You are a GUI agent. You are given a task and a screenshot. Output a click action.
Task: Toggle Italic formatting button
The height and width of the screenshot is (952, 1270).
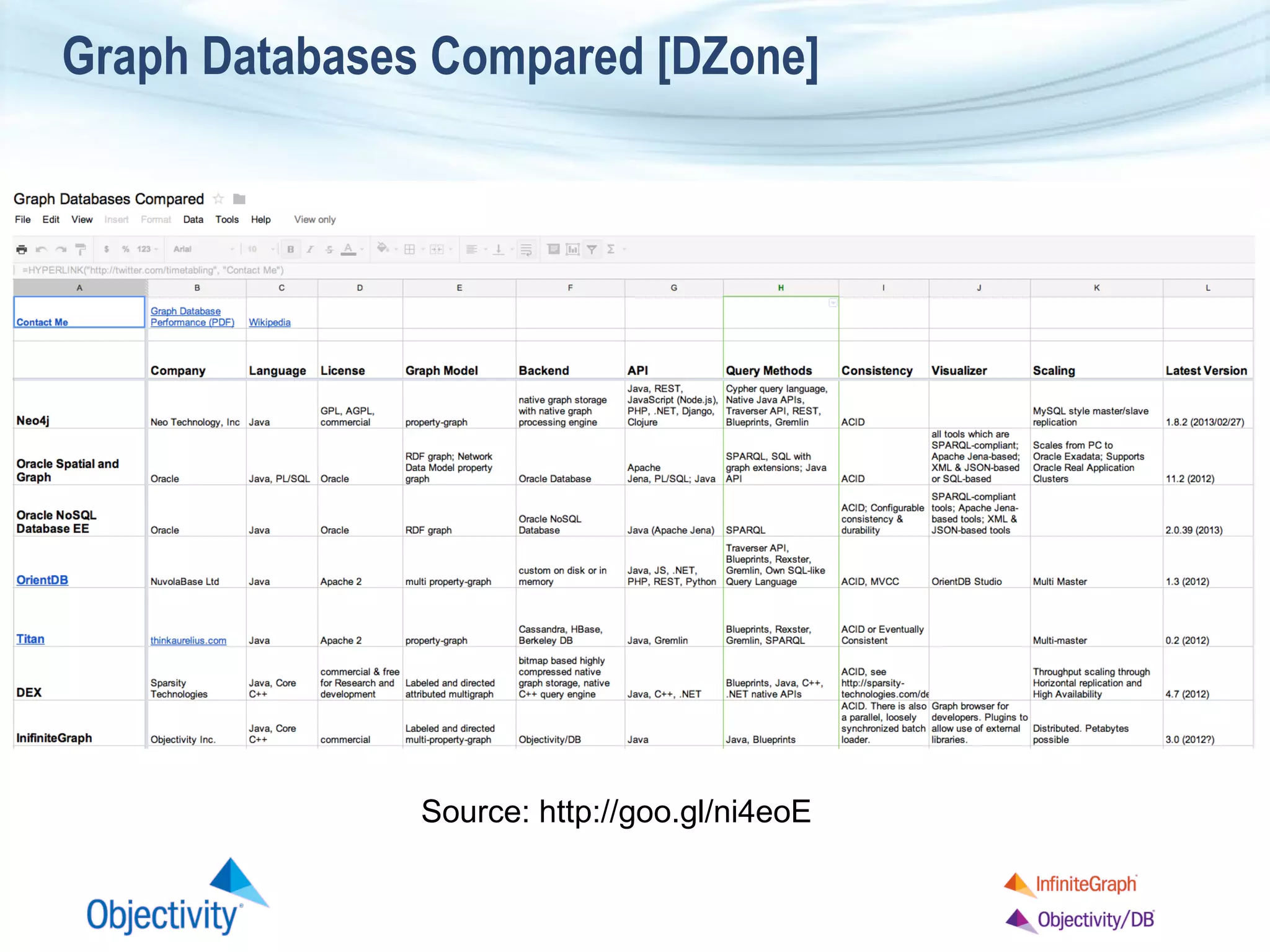310,249
